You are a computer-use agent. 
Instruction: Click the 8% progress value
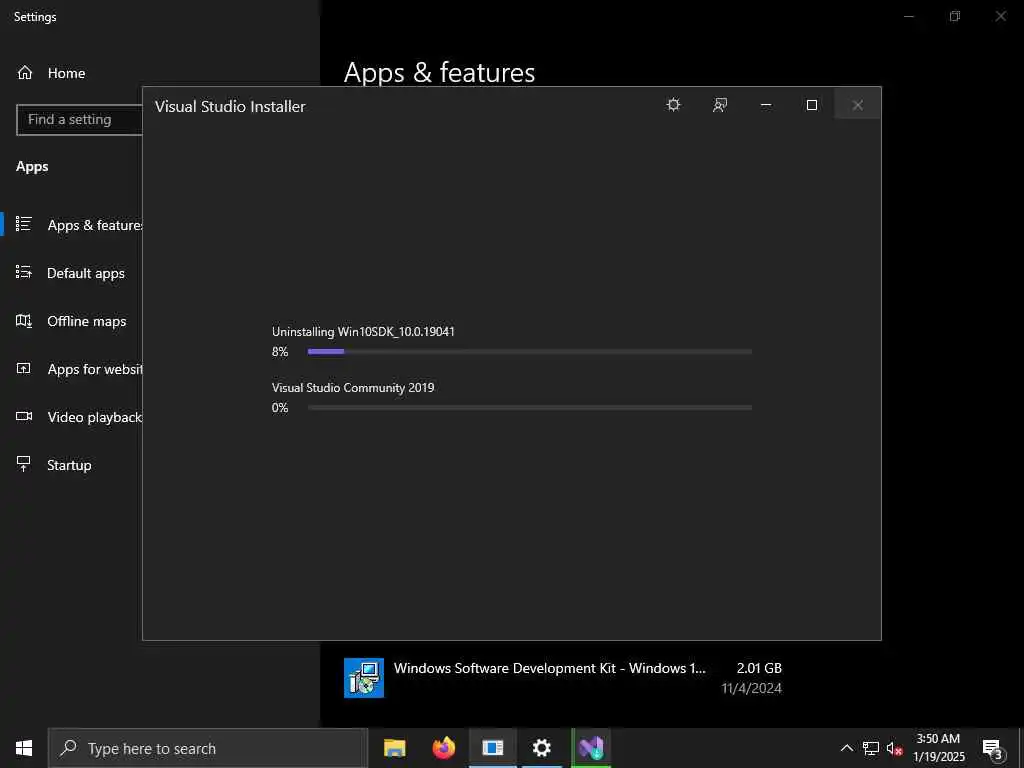tap(280, 351)
